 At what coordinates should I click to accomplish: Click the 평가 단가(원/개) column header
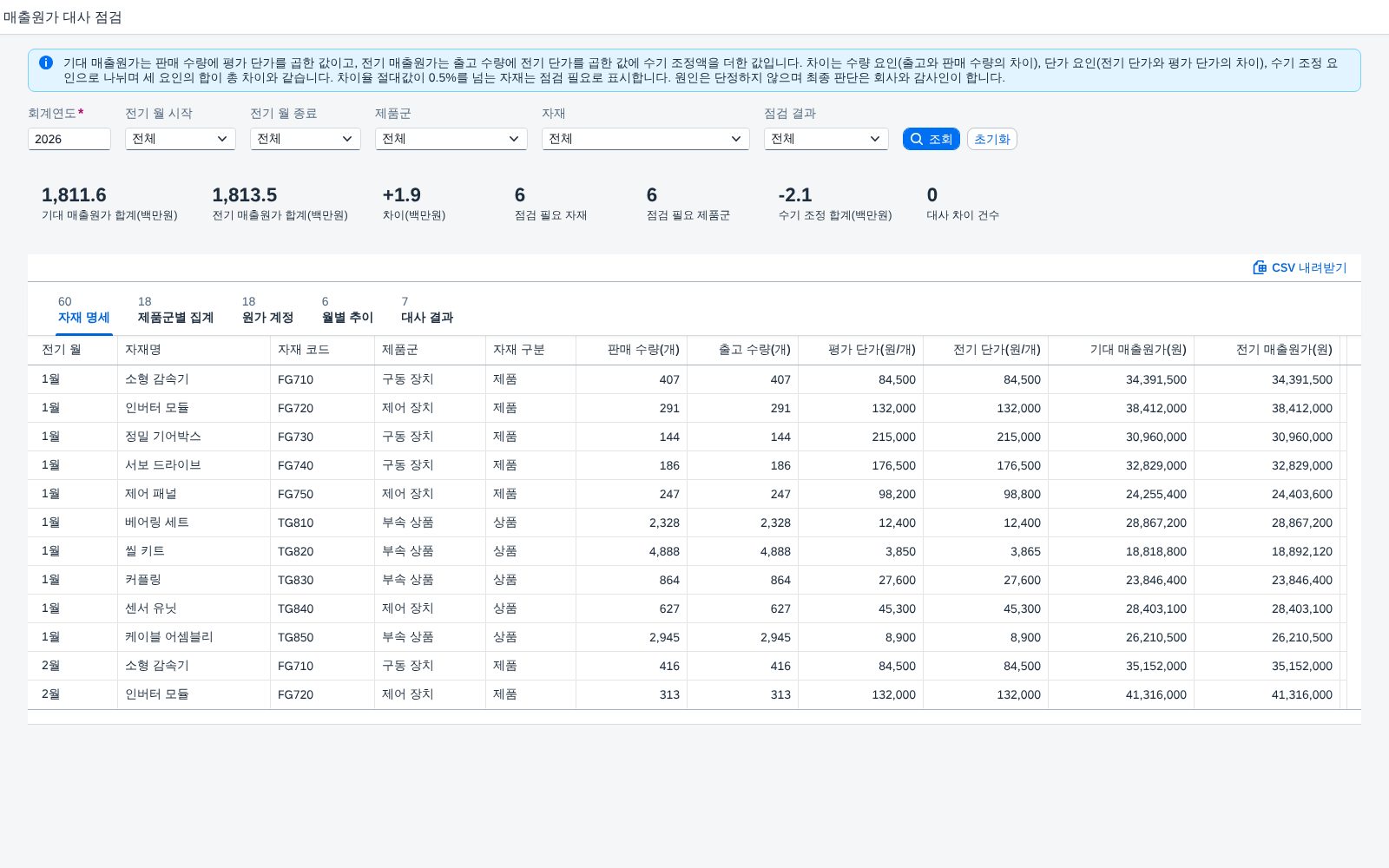point(861,350)
